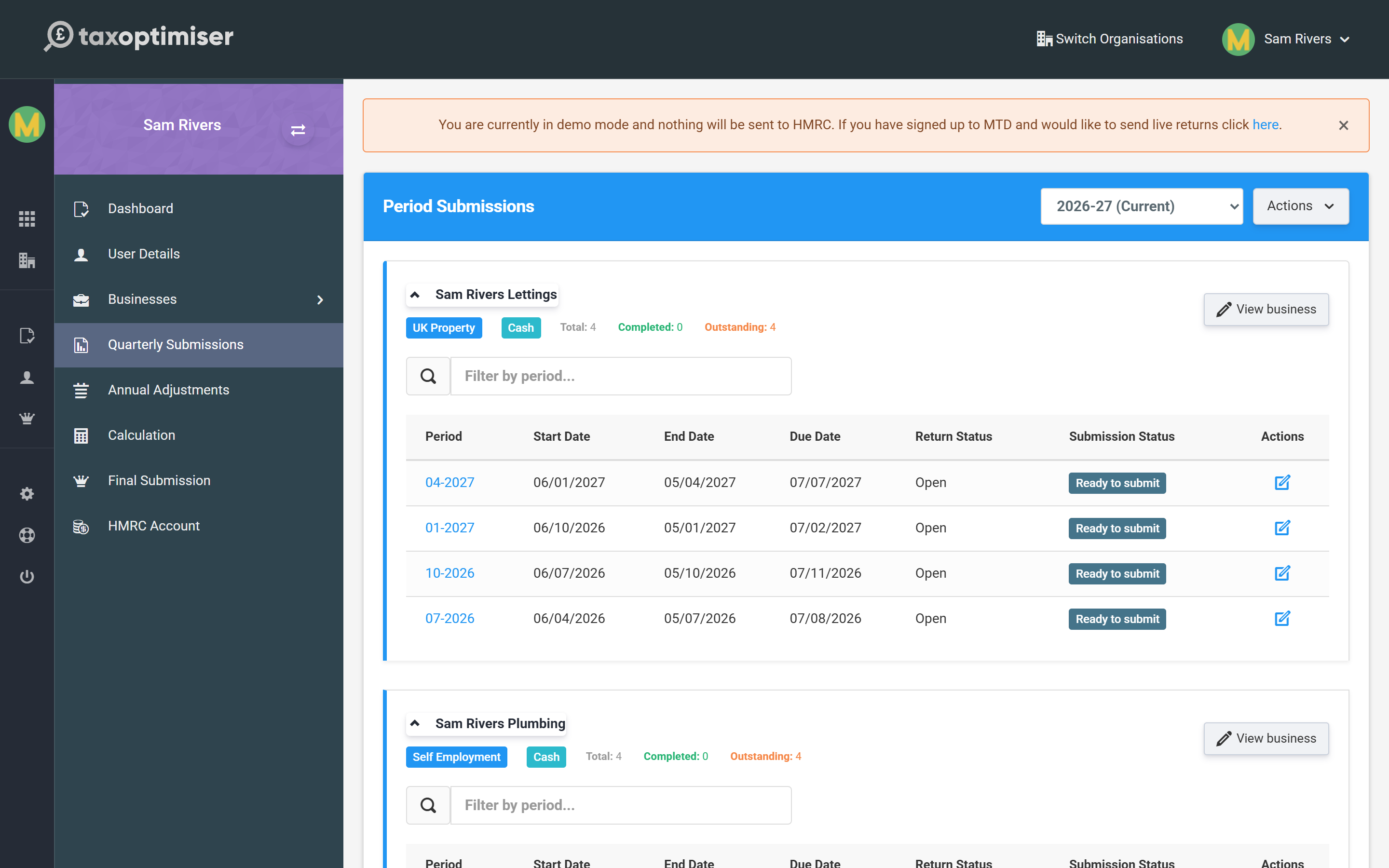Click the green M avatar in top bar
The image size is (1389, 868).
[x=1238, y=39]
